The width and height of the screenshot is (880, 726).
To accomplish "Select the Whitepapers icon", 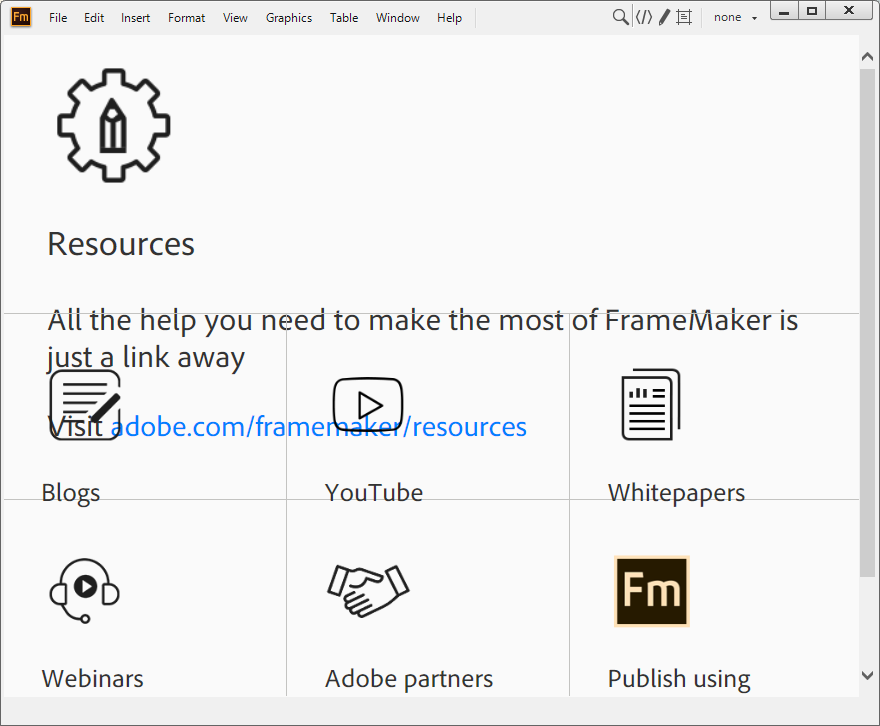I will [x=650, y=404].
